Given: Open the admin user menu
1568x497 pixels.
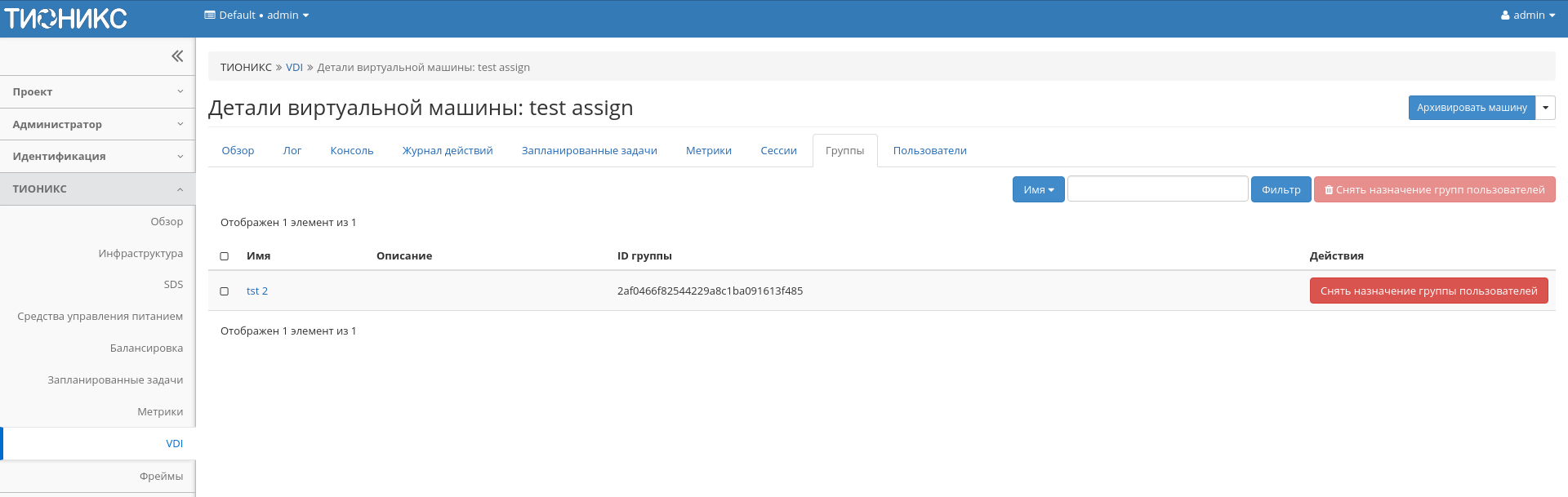Looking at the screenshot, I should 1527,16.
